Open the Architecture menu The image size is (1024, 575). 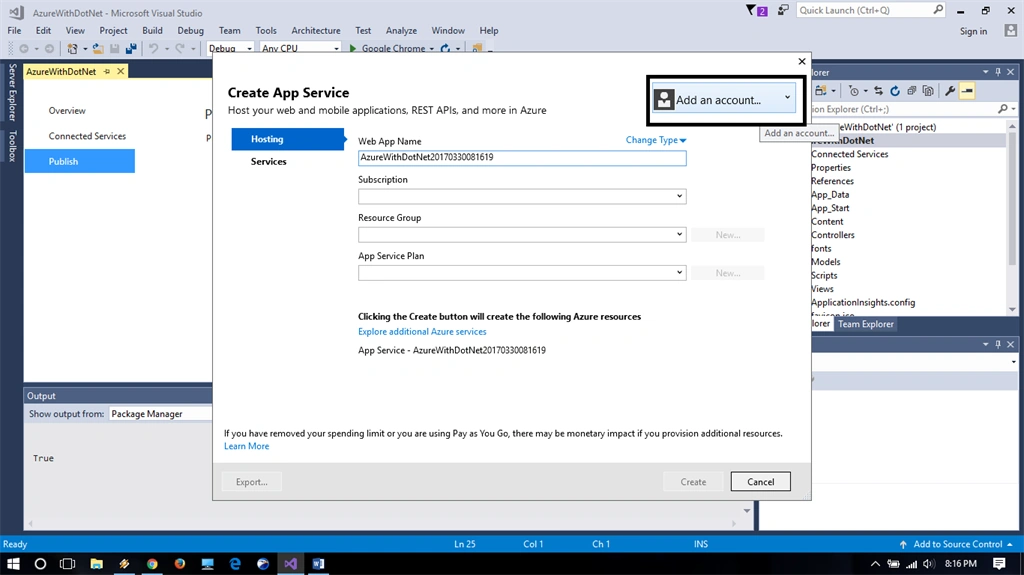click(315, 31)
